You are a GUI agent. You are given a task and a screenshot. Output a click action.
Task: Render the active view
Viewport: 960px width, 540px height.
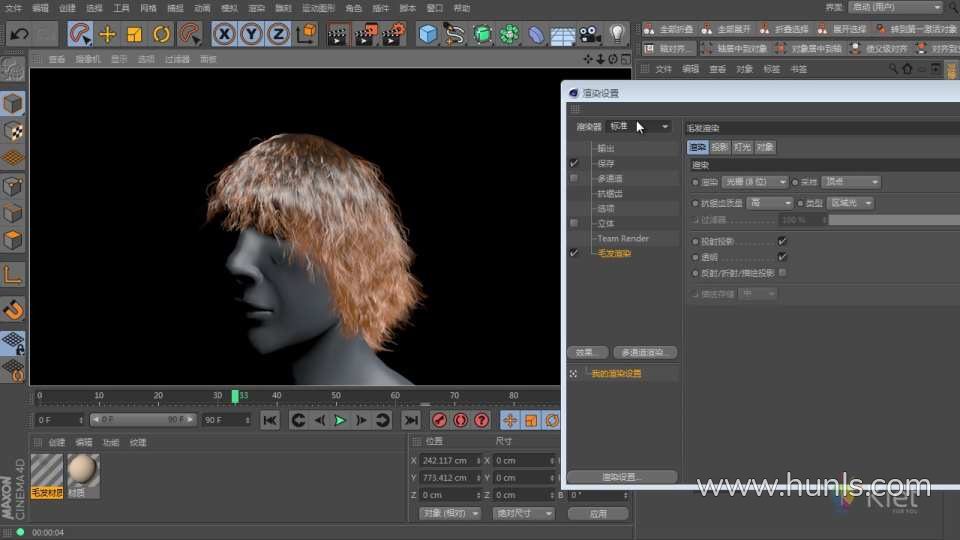point(337,34)
